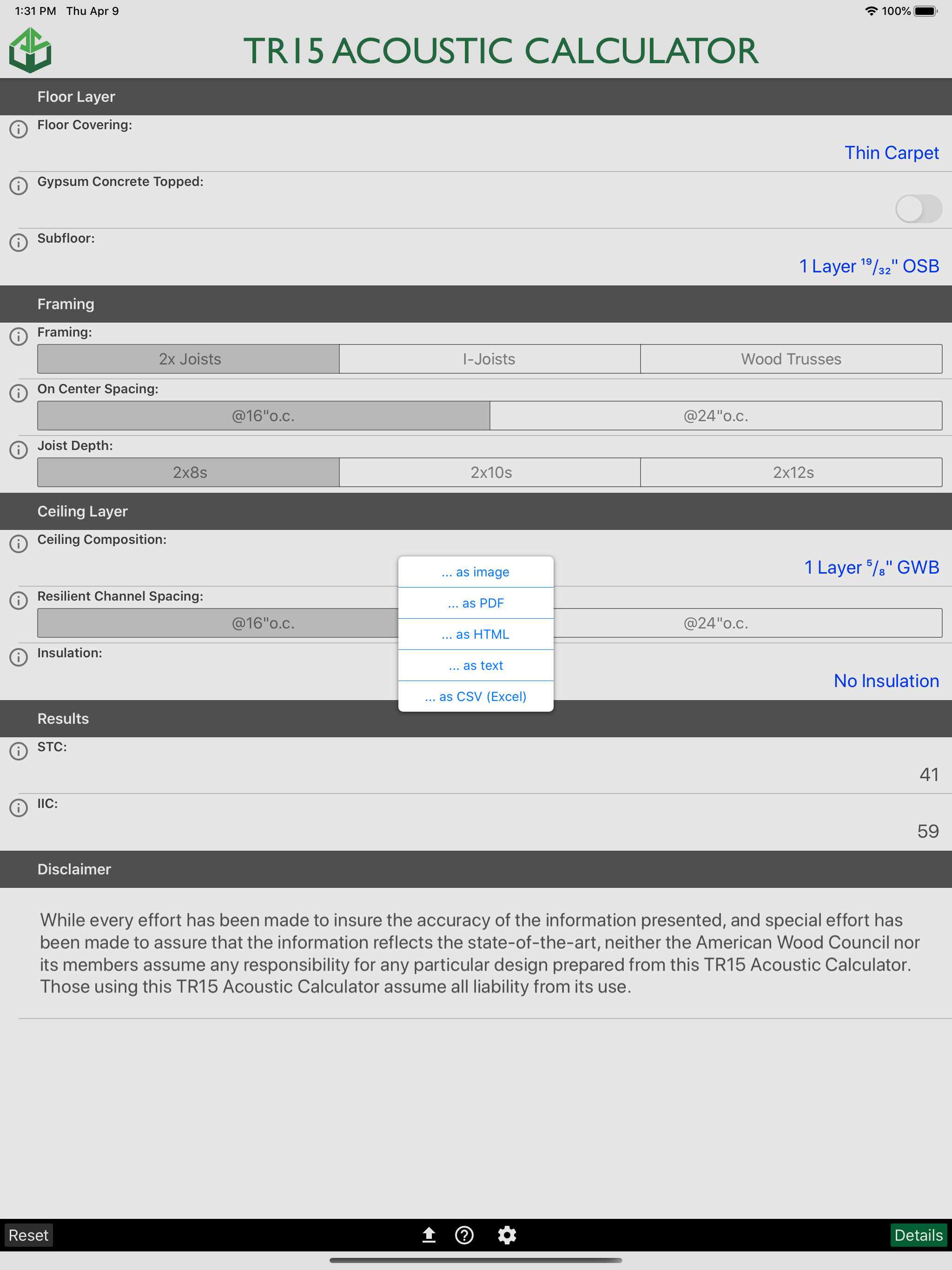The width and height of the screenshot is (952, 1270).
Task: Tap the Results section header
Action: tap(476, 718)
